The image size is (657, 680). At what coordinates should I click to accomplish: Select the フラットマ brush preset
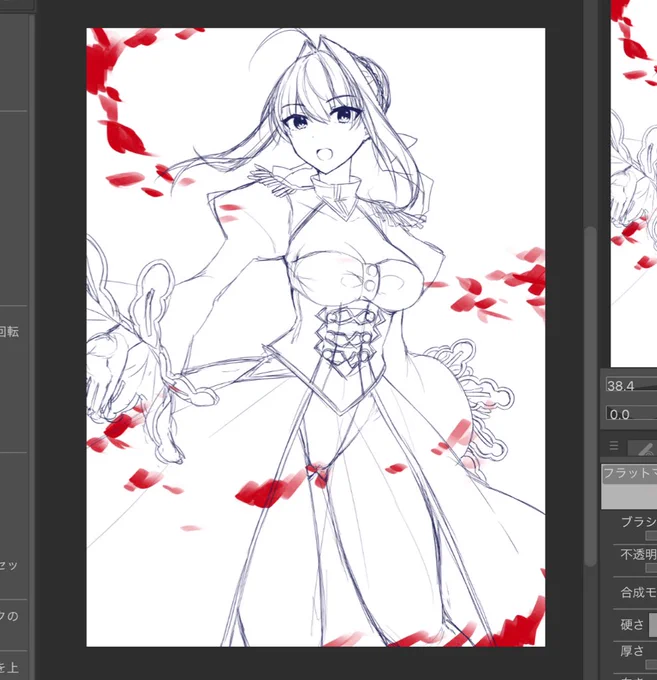[629, 487]
